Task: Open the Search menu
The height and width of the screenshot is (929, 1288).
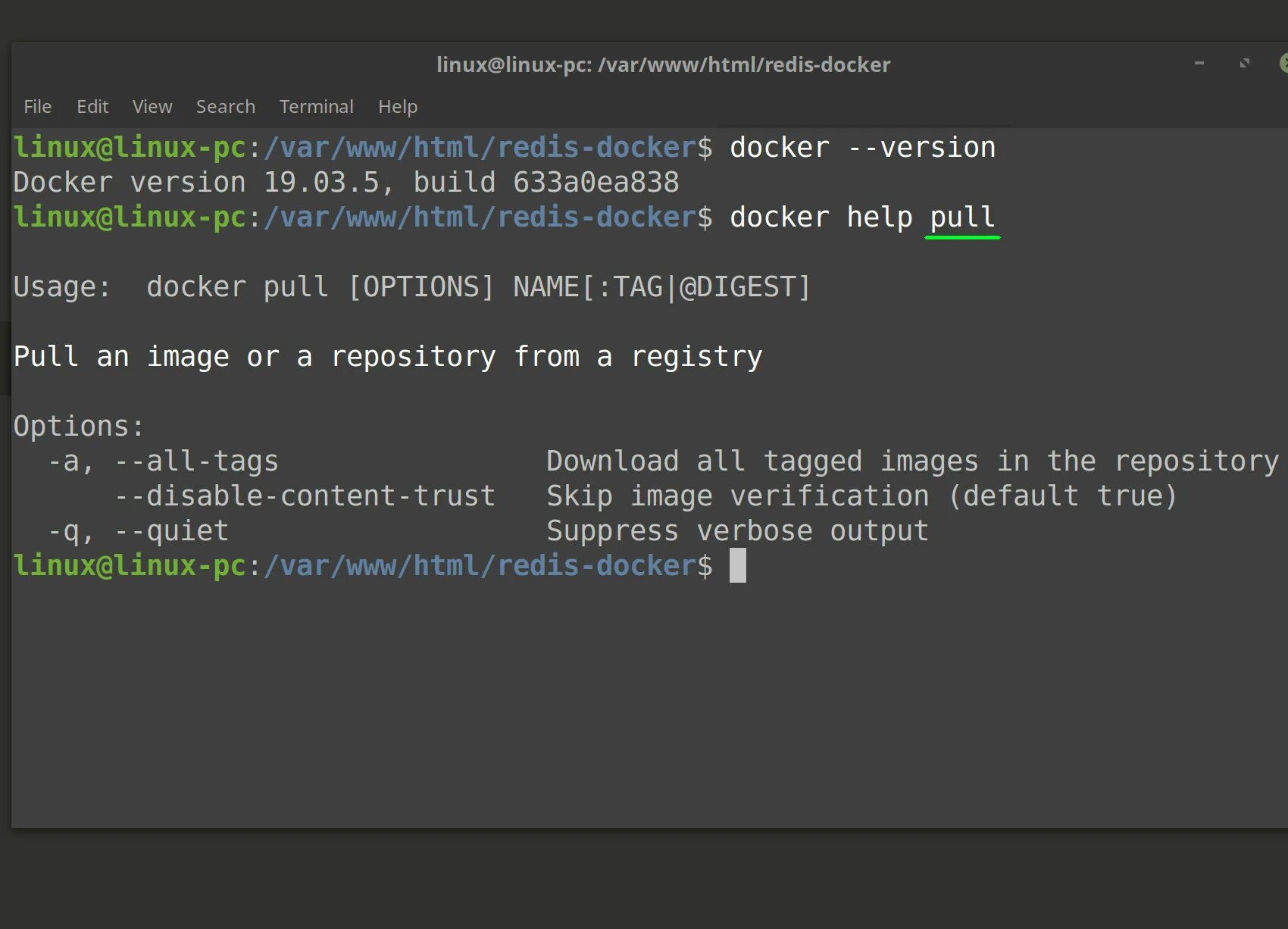Action: pos(226,107)
